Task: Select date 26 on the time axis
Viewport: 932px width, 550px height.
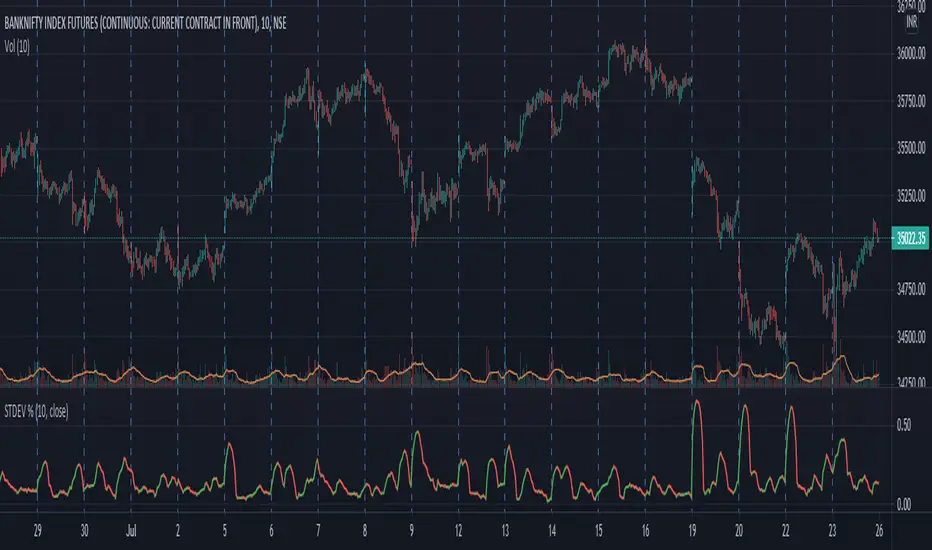Action: [878, 530]
